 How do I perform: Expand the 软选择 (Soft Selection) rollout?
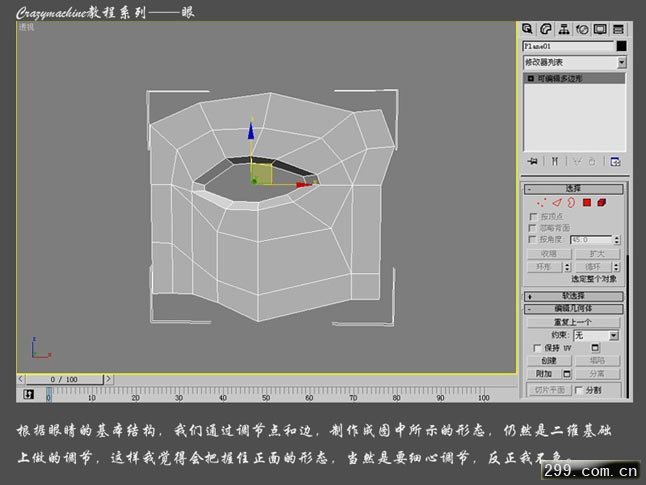(x=573, y=296)
